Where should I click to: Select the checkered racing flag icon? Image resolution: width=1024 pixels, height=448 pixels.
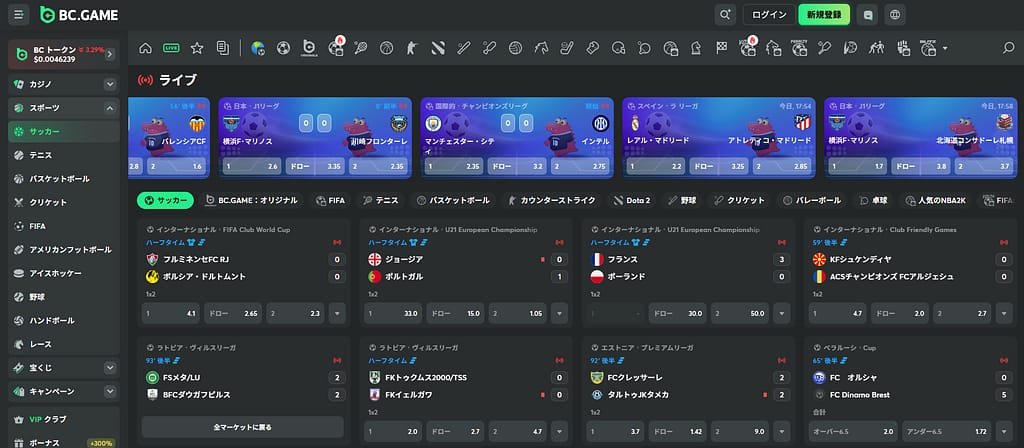click(x=722, y=48)
